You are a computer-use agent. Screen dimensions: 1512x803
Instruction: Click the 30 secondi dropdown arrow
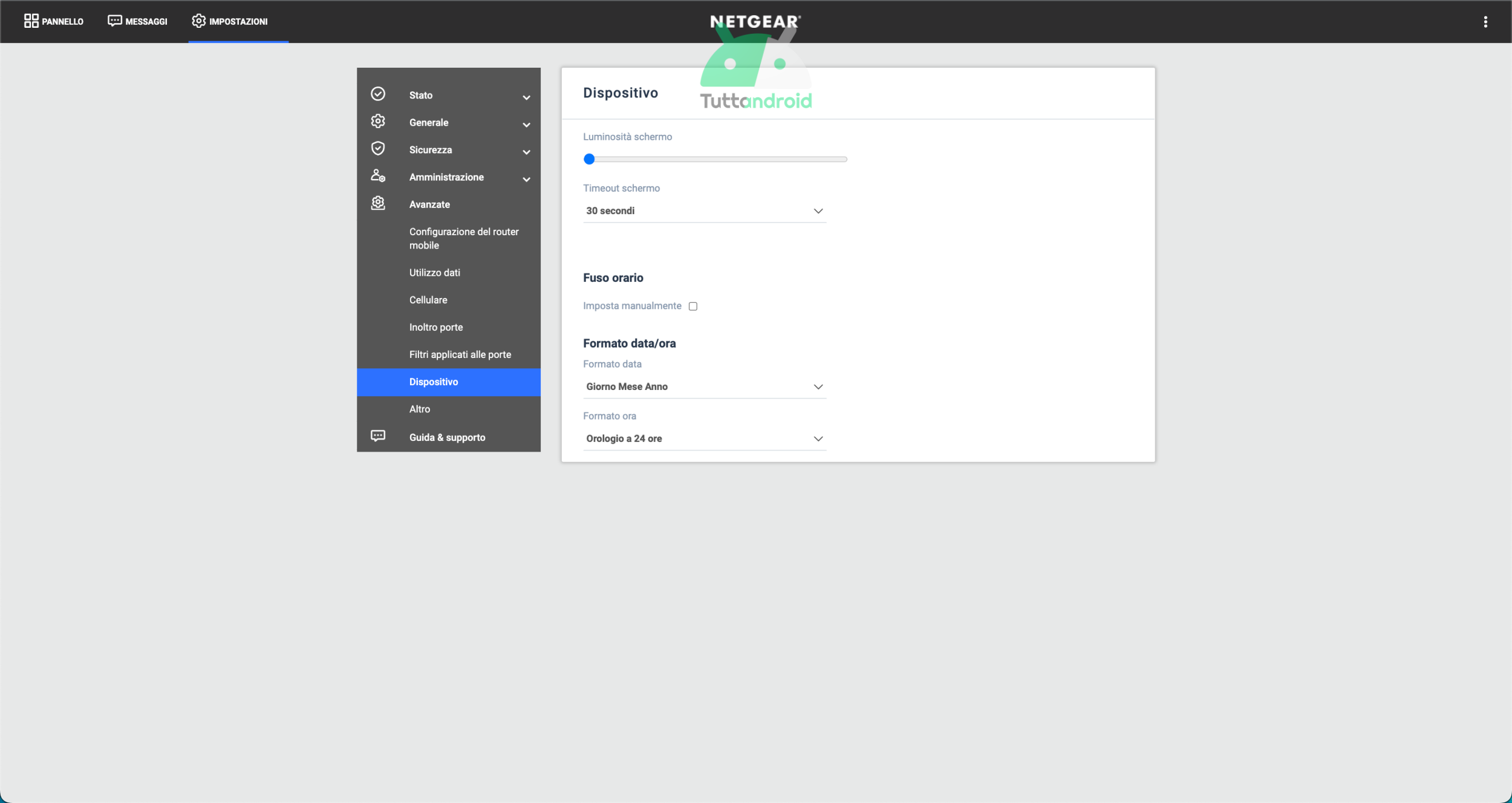click(818, 211)
